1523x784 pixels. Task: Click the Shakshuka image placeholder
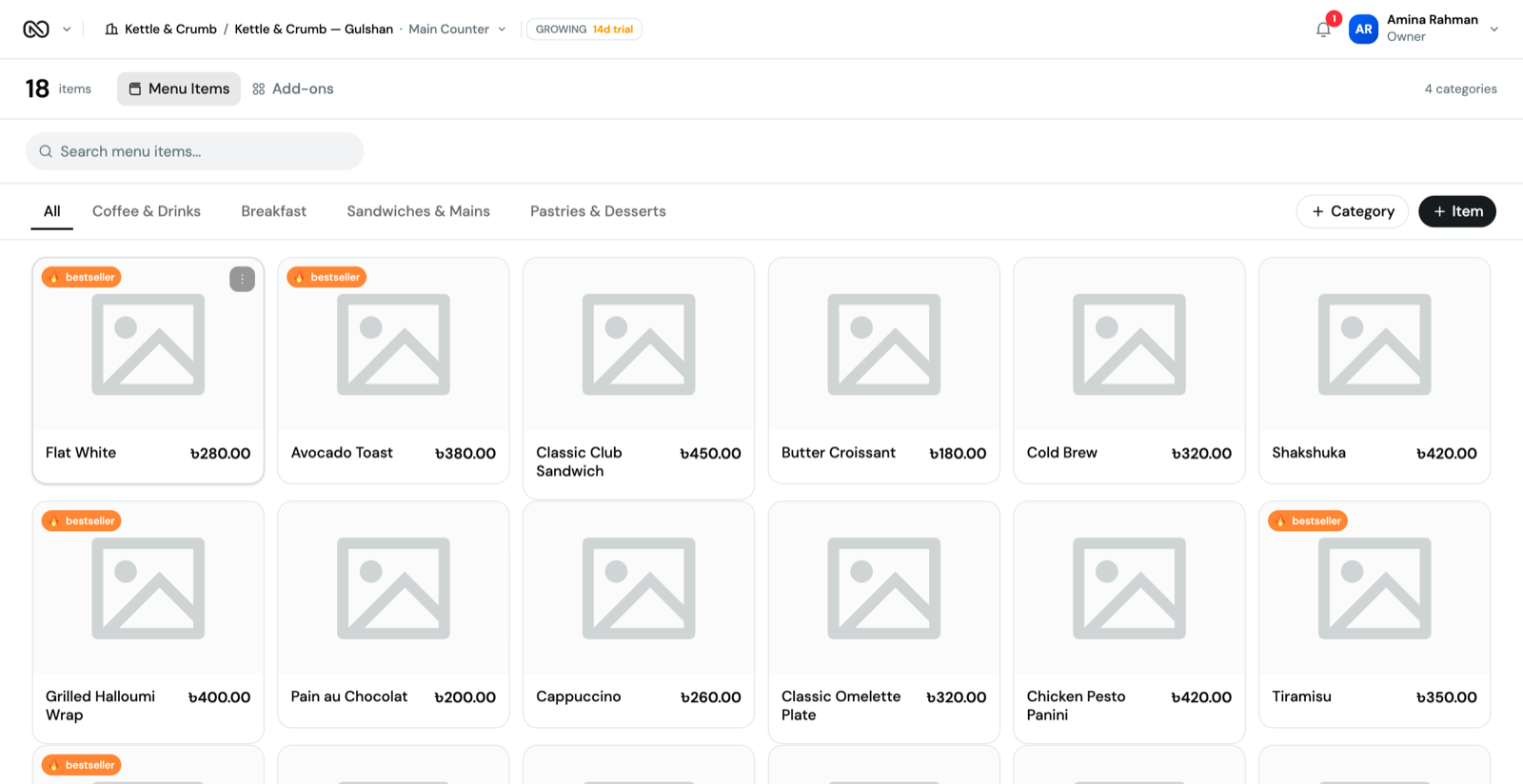(x=1375, y=344)
